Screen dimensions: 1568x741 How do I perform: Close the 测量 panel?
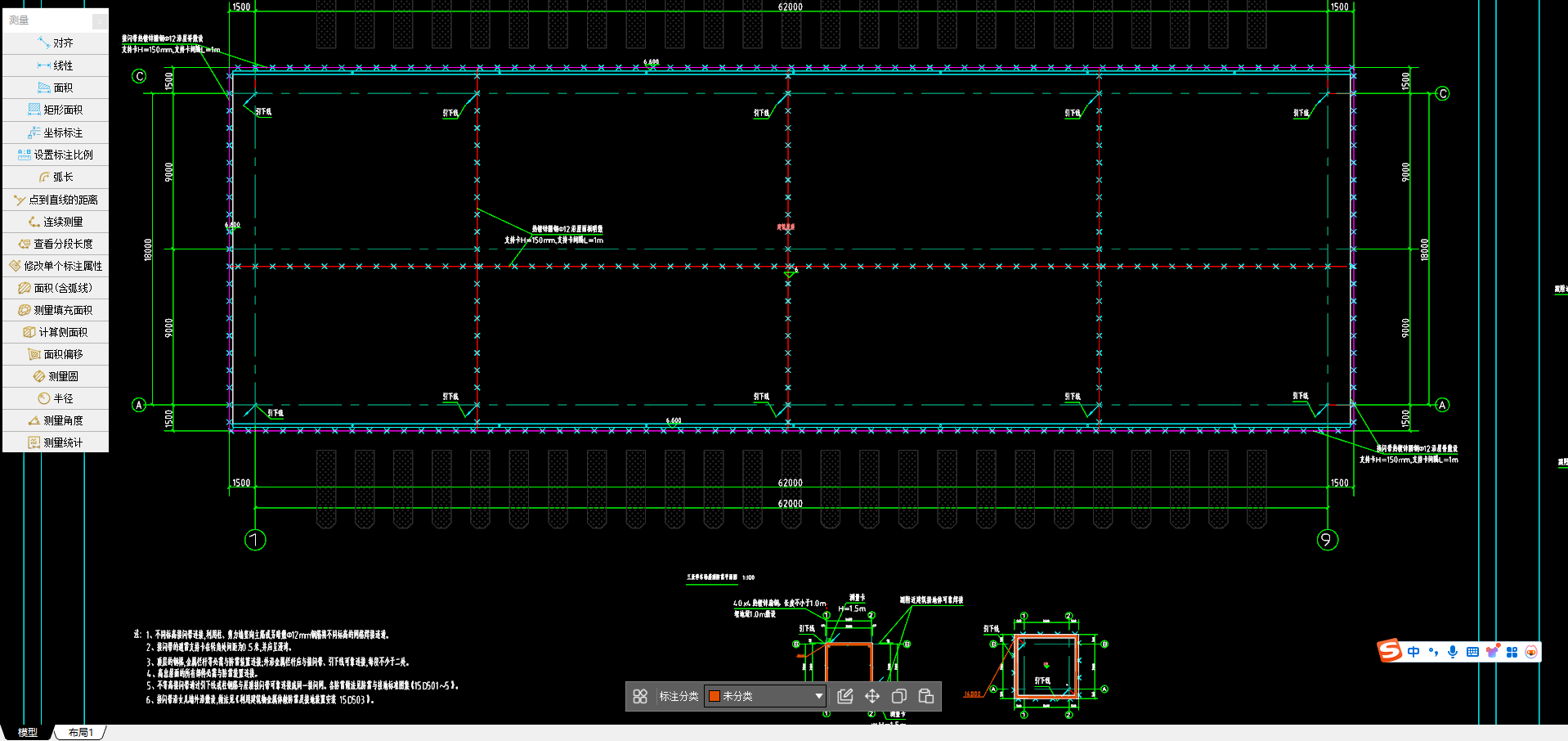point(100,20)
